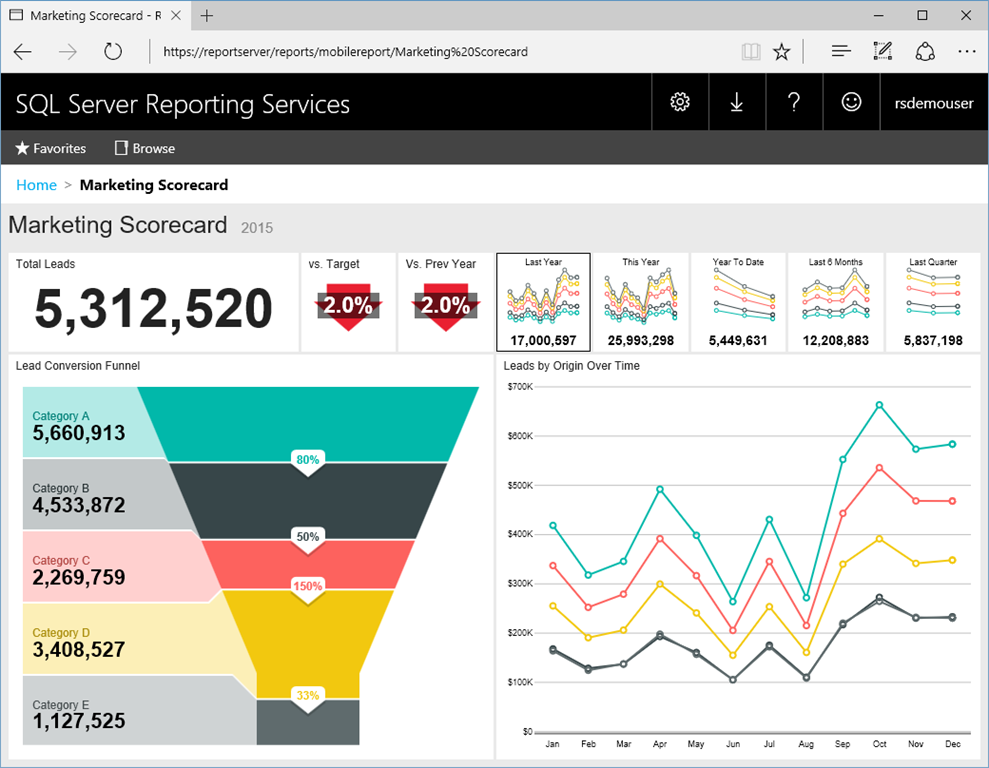Click inside the browser address bar
The width and height of the screenshot is (989, 768).
(400, 51)
